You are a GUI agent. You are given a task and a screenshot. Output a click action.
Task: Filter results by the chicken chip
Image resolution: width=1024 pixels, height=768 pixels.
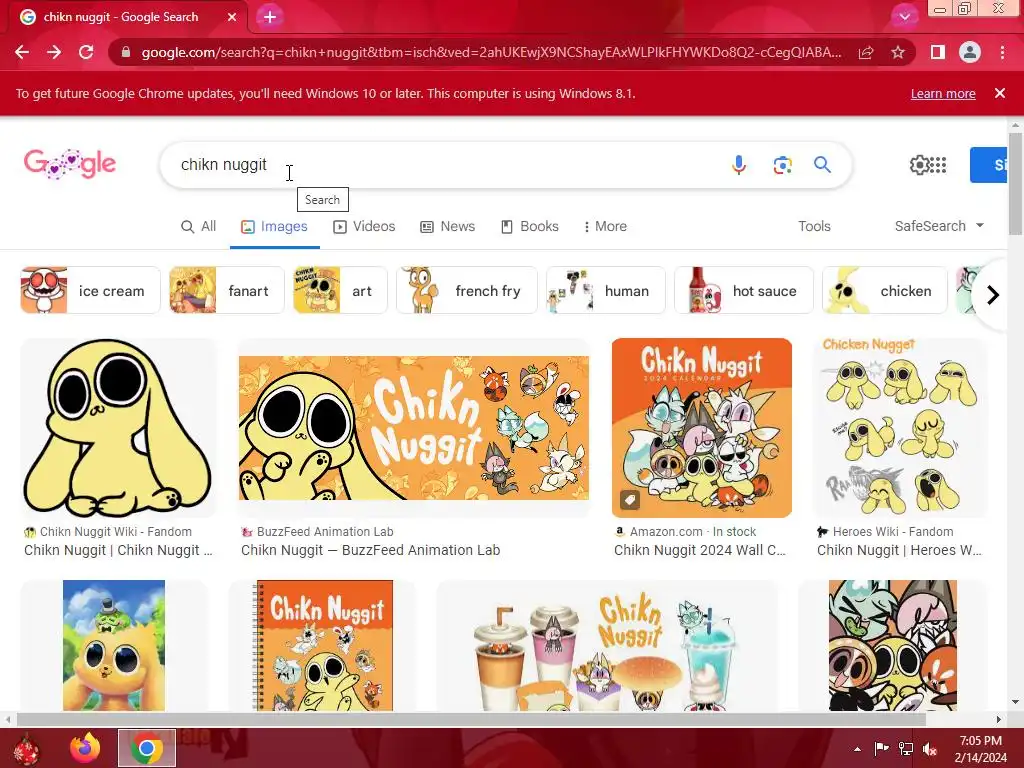[884, 291]
